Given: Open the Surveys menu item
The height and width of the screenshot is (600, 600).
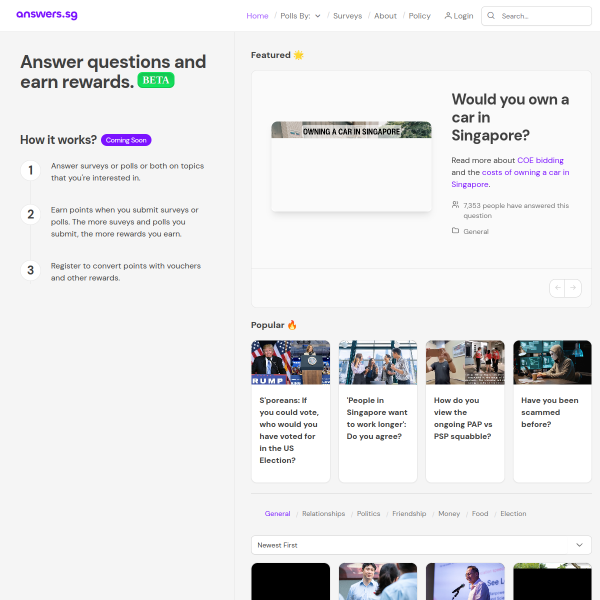Looking at the screenshot, I should pyautogui.click(x=347, y=16).
